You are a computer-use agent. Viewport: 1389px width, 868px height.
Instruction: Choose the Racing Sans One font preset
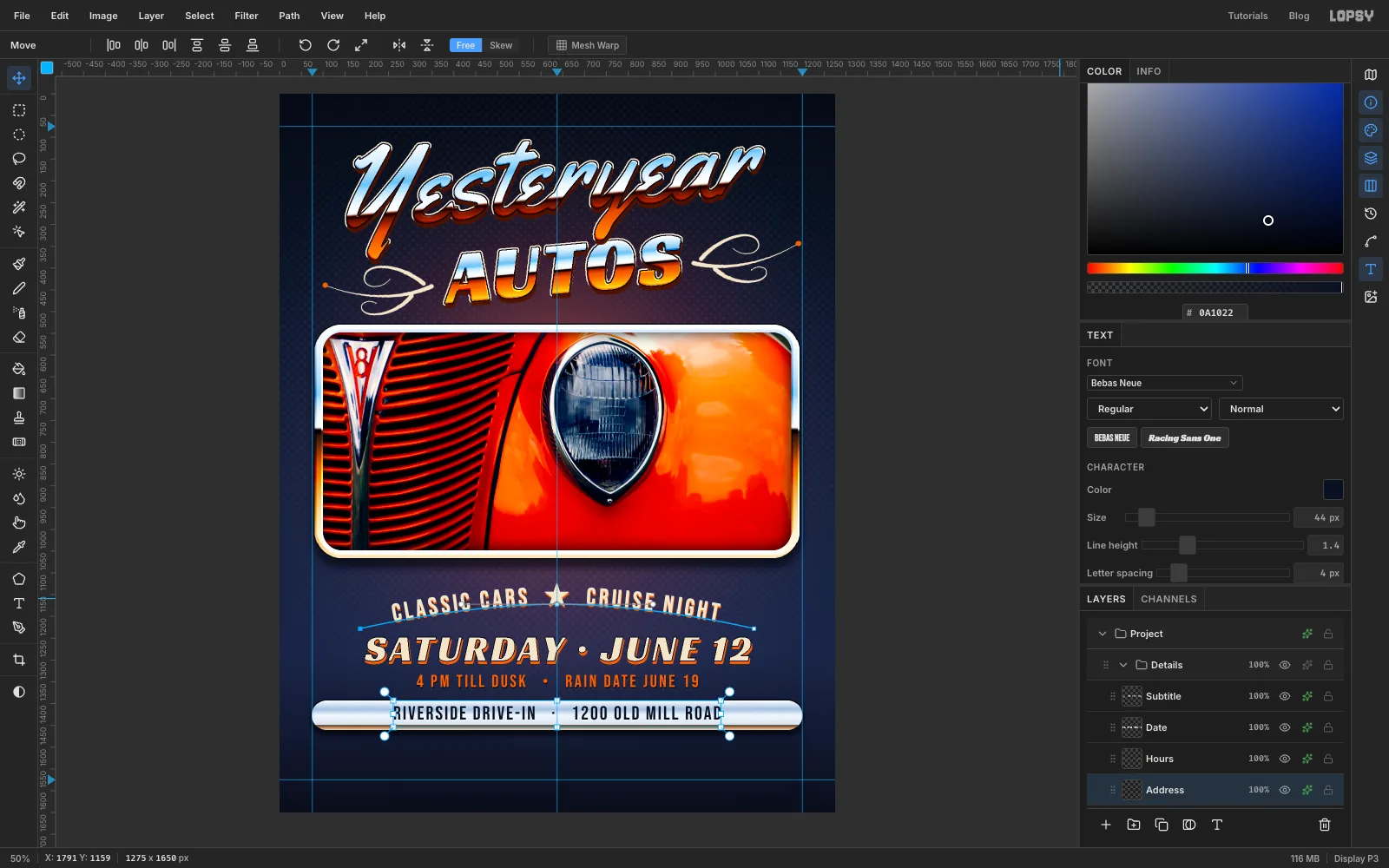pos(1184,437)
